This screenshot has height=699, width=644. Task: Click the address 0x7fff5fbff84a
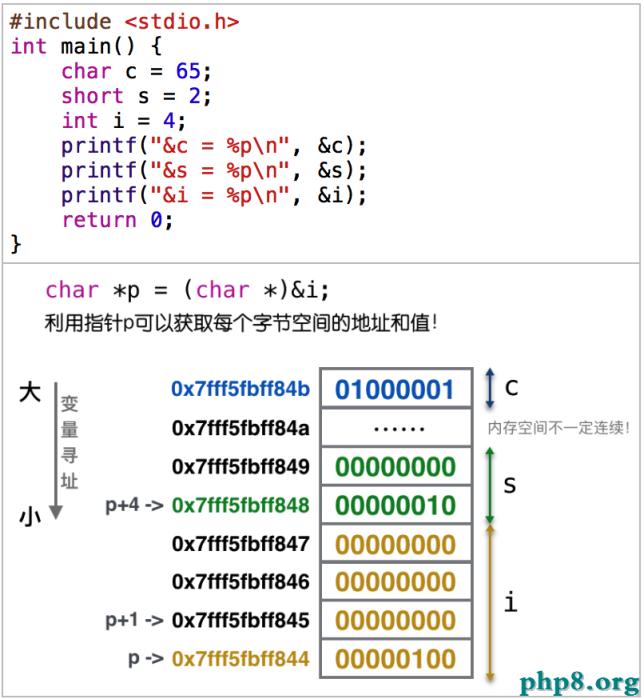[241, 428]
